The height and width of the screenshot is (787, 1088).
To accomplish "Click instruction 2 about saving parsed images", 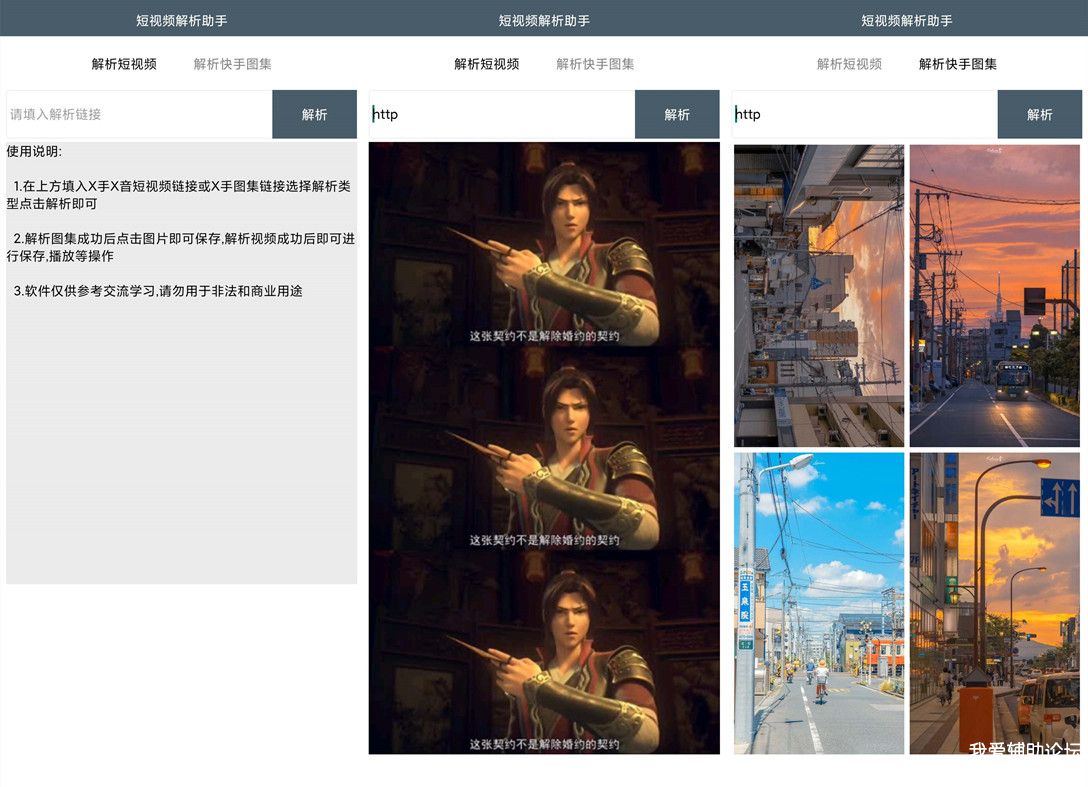I will coord(180,247).
